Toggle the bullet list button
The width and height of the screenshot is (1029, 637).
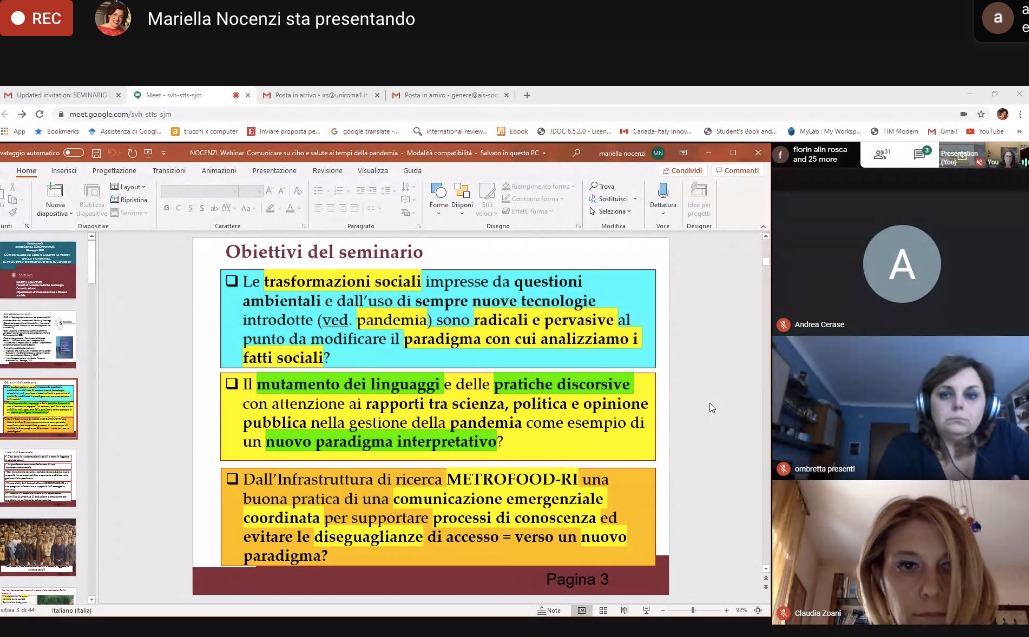point(320,190)
